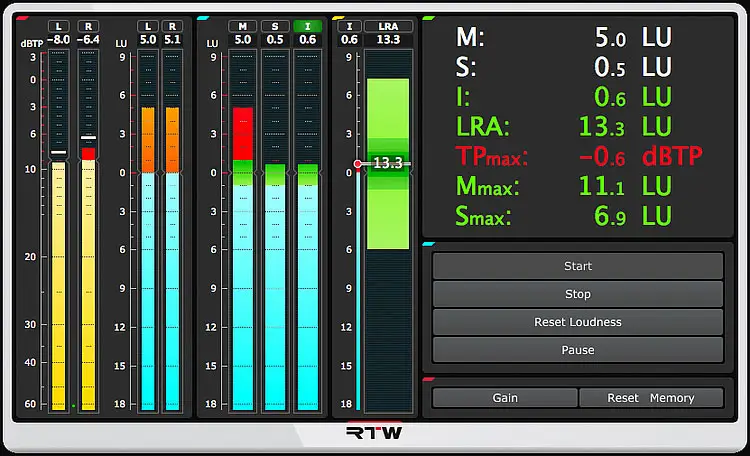The height and width of the screenshot is (456, 750).
Task: Click the dBTP scale unit label
Action: [32, 44]
